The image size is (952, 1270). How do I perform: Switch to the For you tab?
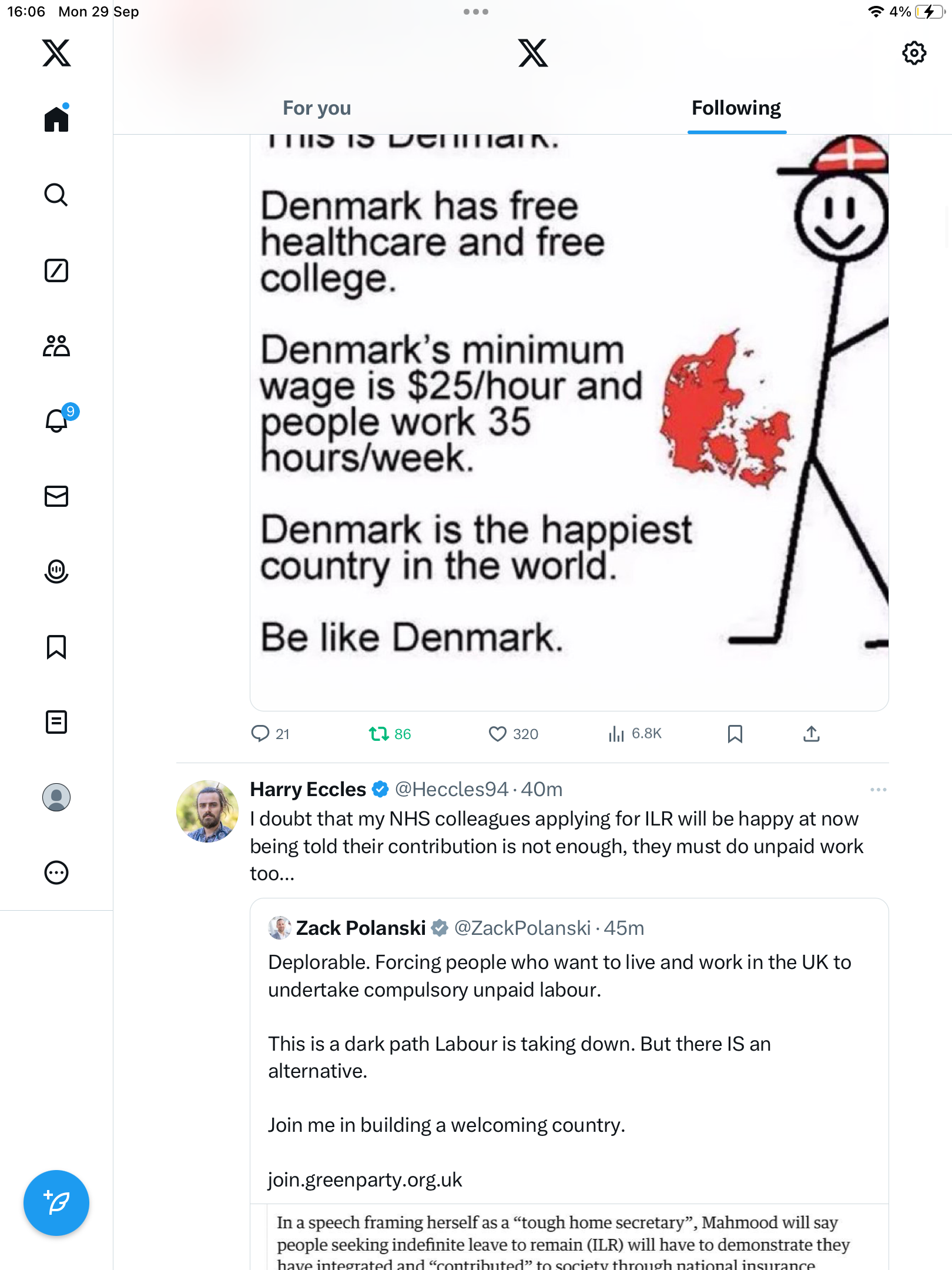[x=317, y=108]
